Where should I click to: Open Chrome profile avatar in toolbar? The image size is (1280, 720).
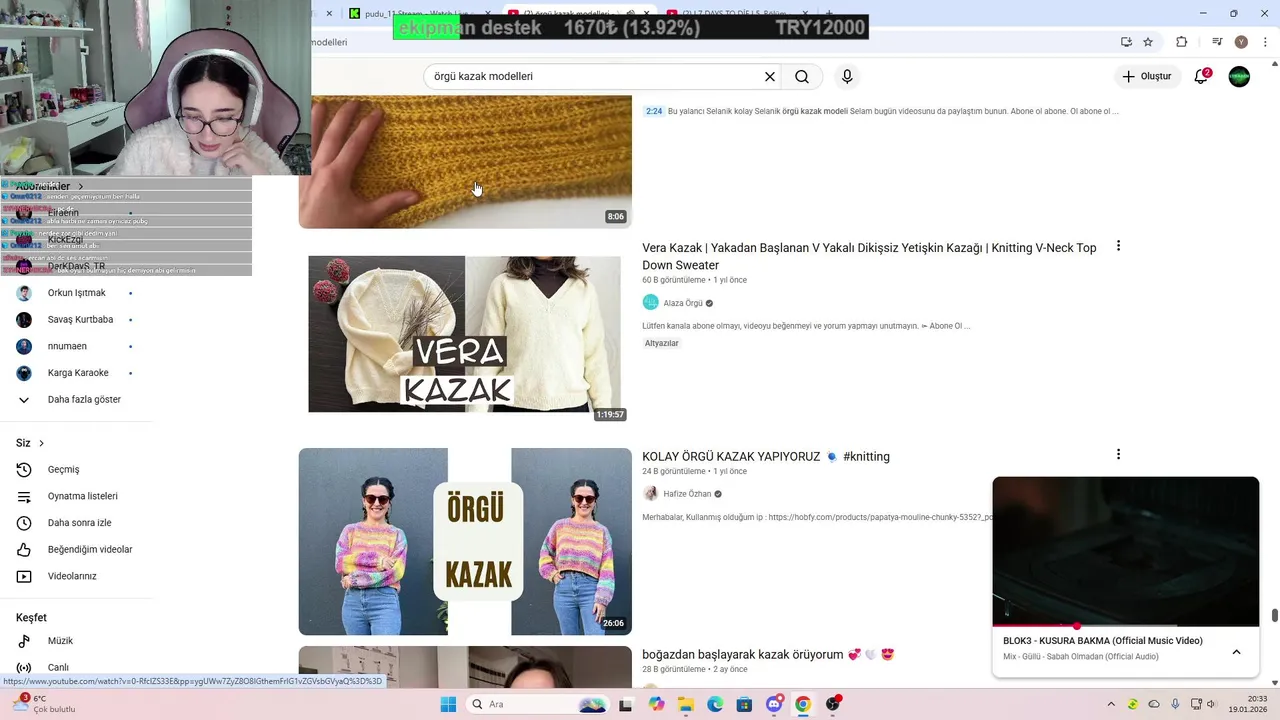pyautogui.click(x=1241, y=42)
